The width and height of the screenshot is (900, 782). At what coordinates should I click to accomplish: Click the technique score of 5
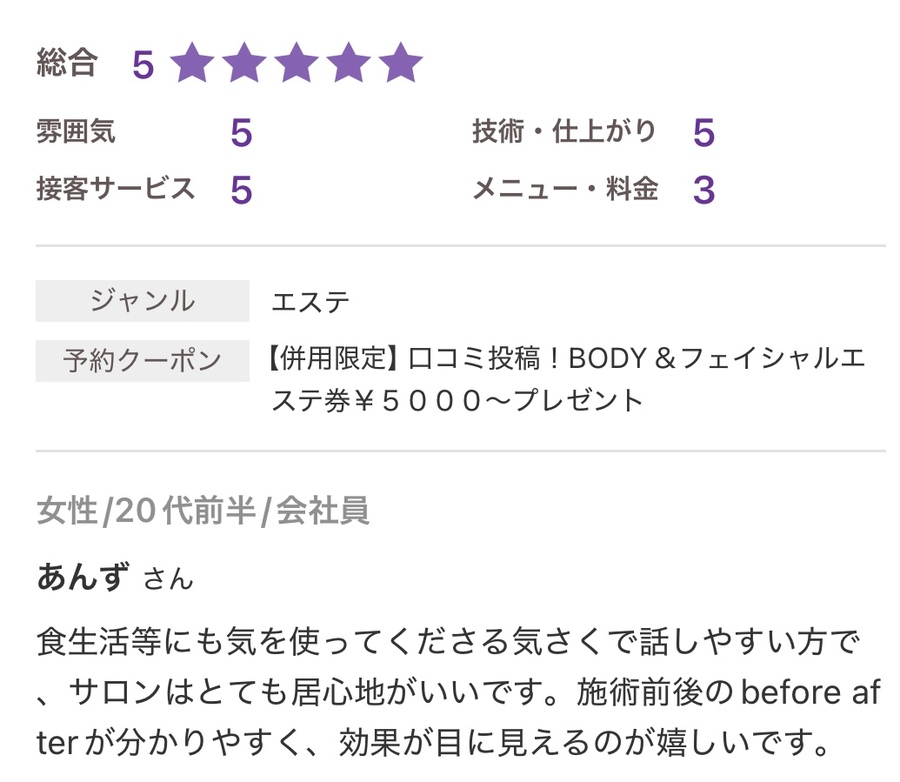coord(704,133)
